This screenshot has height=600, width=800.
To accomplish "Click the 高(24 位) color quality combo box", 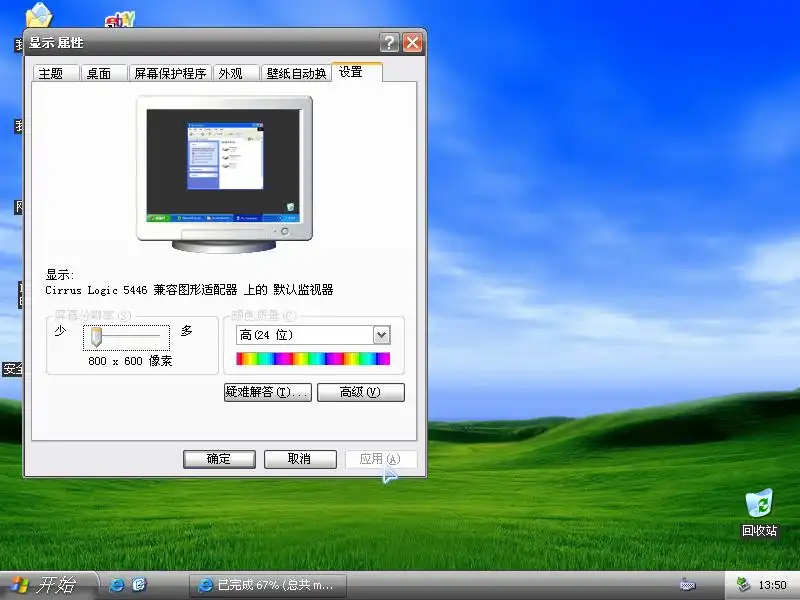I will tap(313, 335).
